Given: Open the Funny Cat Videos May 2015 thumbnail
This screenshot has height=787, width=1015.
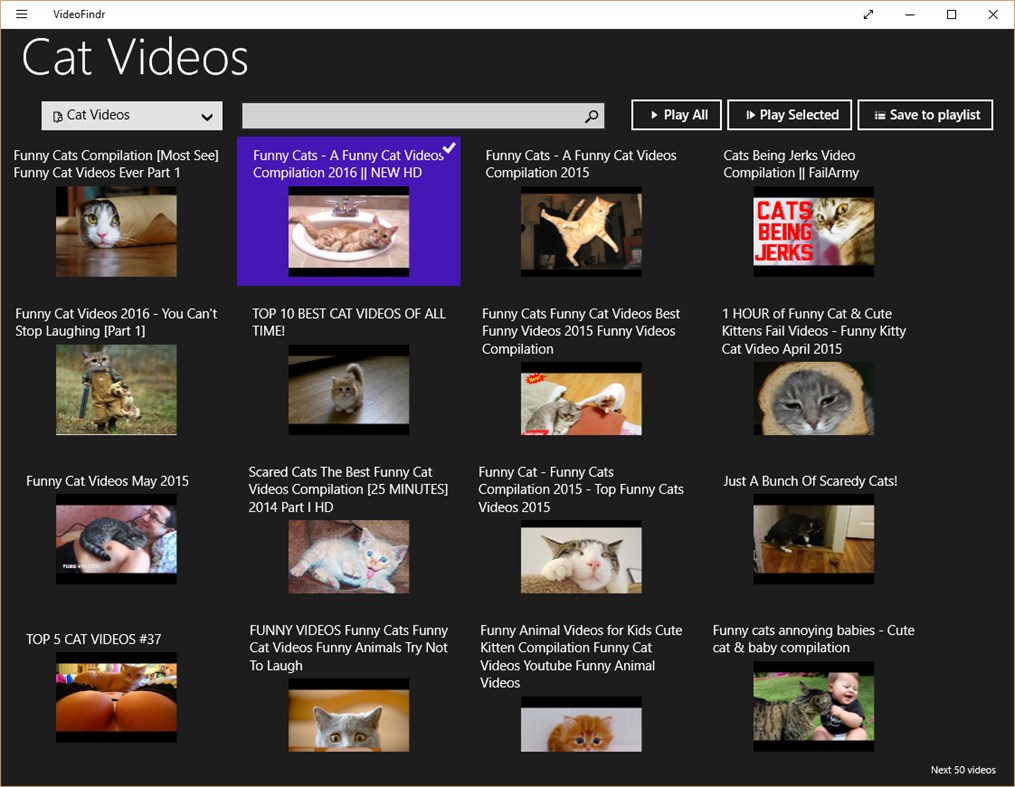Looking at the screenshot, I should tap(116, 539).
